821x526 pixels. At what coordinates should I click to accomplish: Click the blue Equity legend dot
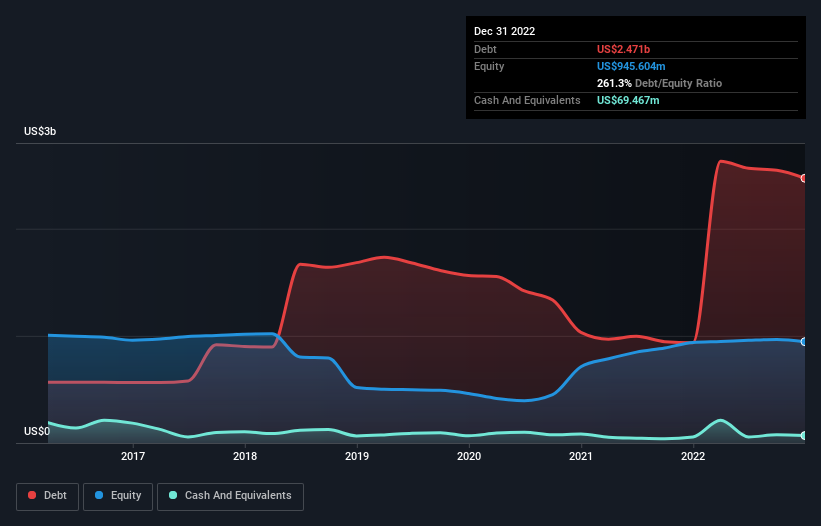point(99,495)
